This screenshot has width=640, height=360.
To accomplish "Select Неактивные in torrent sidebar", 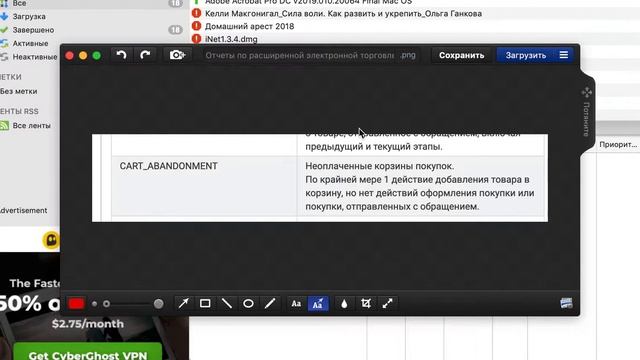I will 35,57.
